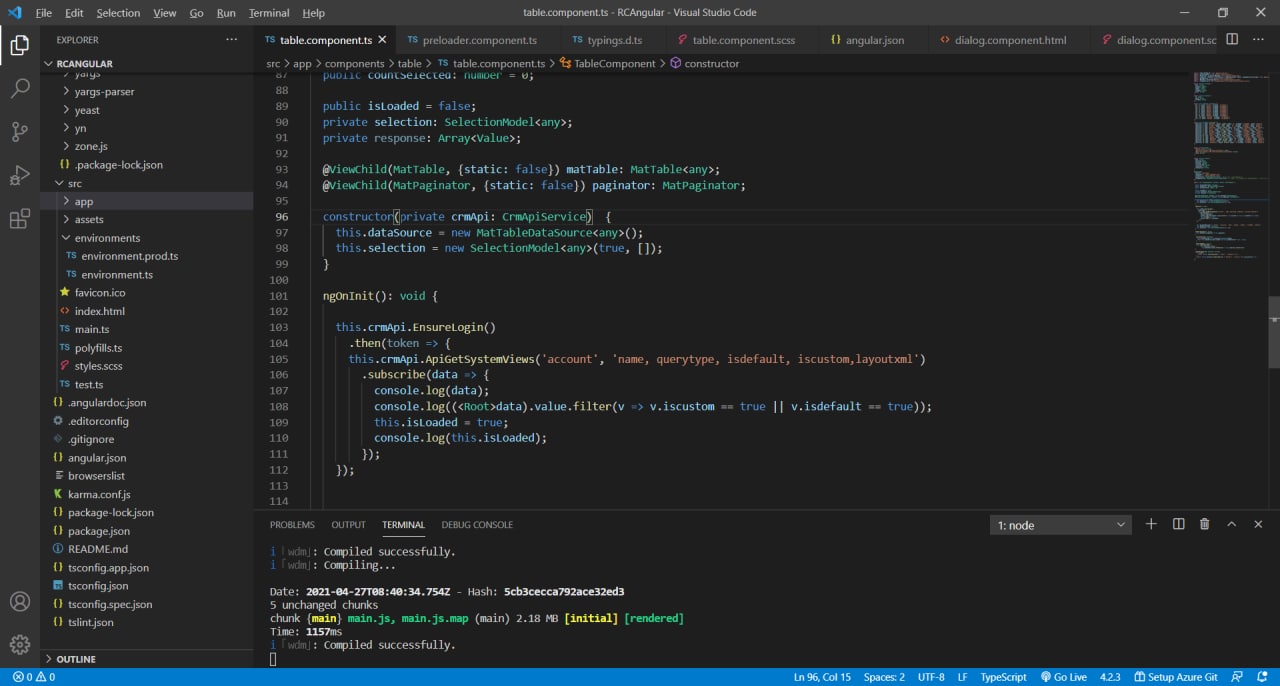Screen dimensions: 1280x686
Task: Kill terminal with the trash icon
Action: 1204,524
